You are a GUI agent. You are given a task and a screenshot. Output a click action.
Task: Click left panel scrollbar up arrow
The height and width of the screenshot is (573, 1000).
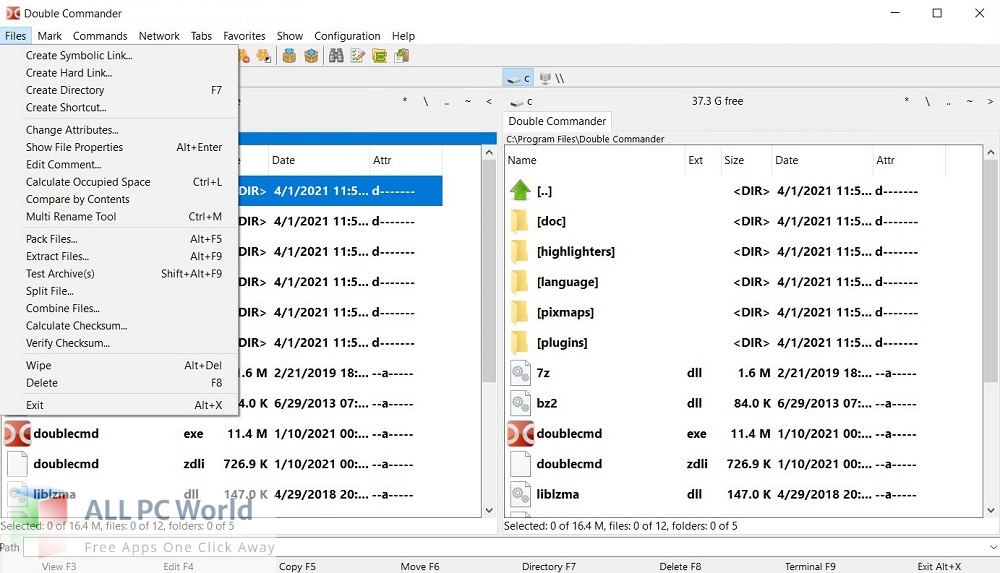coord(489,153)
